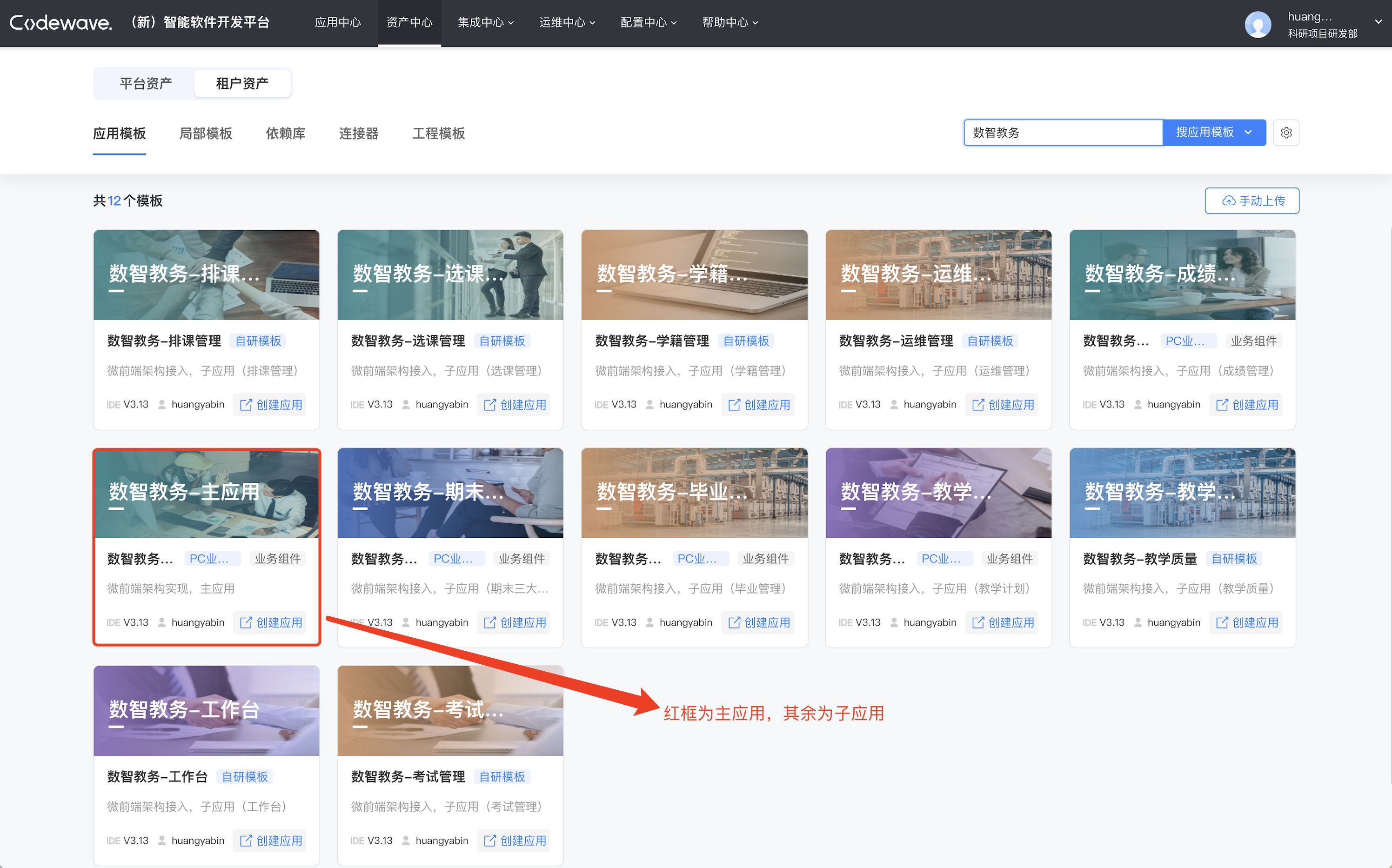Click 创建应用 icon on 数智教务-工作台 card
Viewport: 1392px width, 868px height.
click(x=246, y=841)
